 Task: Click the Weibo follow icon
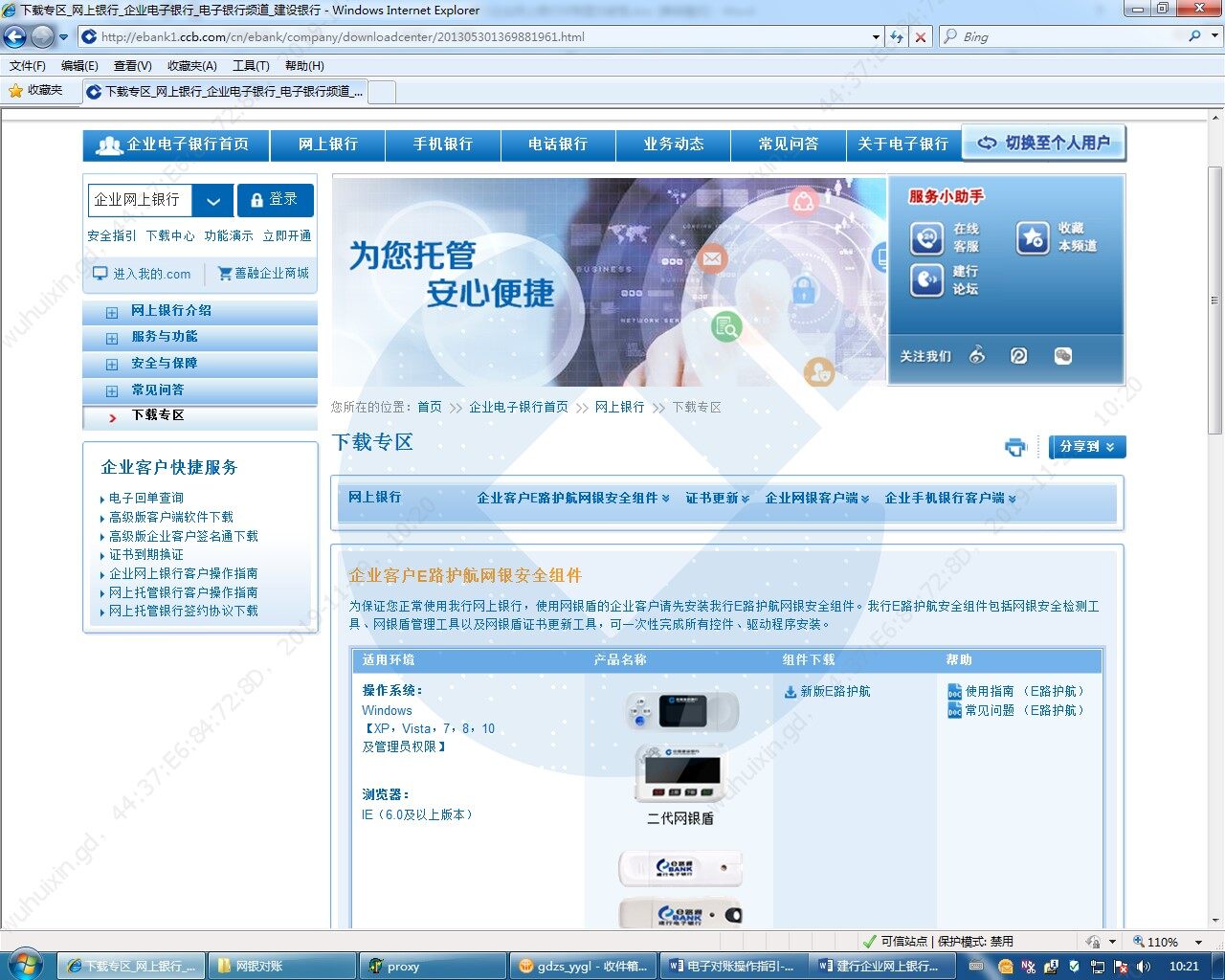(x=977, y=355)
